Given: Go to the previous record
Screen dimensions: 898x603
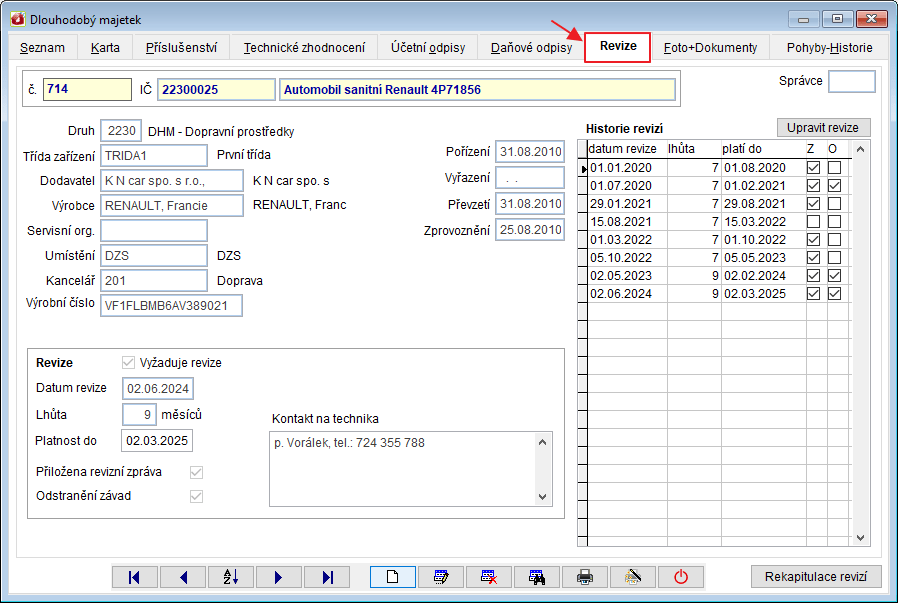Looking at the screenshot, I should click(183, 577).
